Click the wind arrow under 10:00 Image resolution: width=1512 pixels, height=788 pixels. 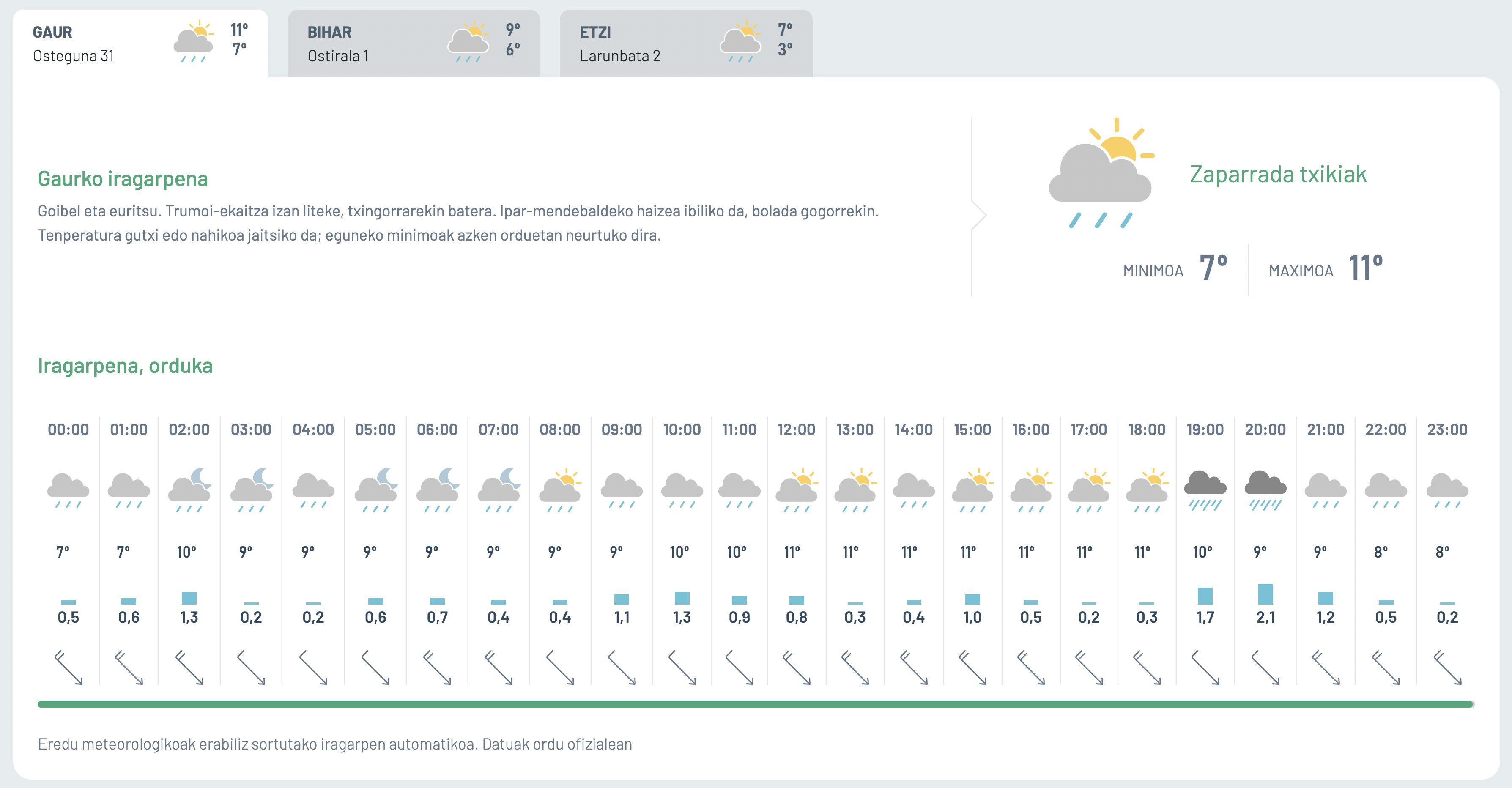(x=682, y=667)
